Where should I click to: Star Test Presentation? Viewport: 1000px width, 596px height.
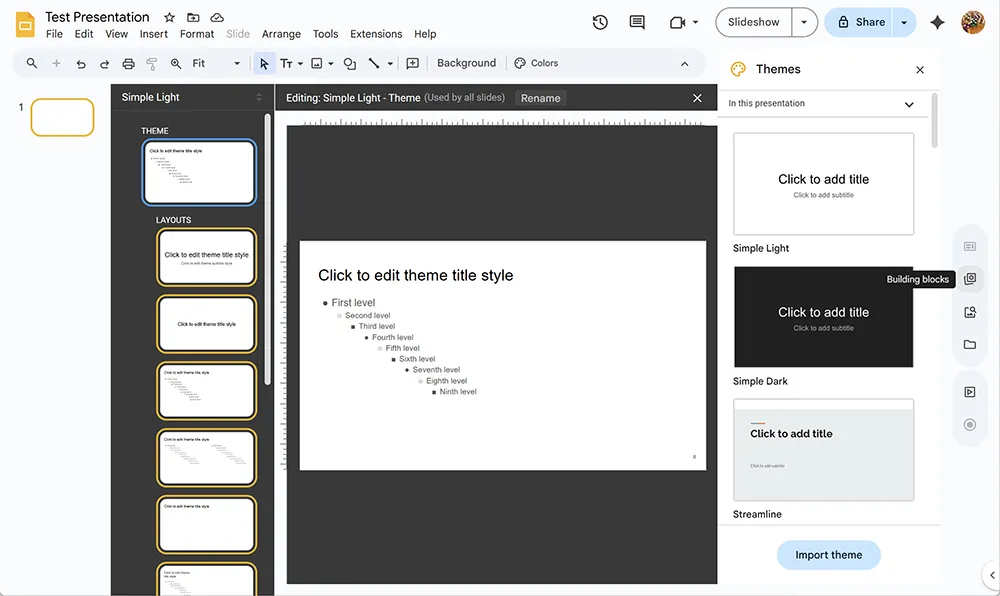coord(169,16)
